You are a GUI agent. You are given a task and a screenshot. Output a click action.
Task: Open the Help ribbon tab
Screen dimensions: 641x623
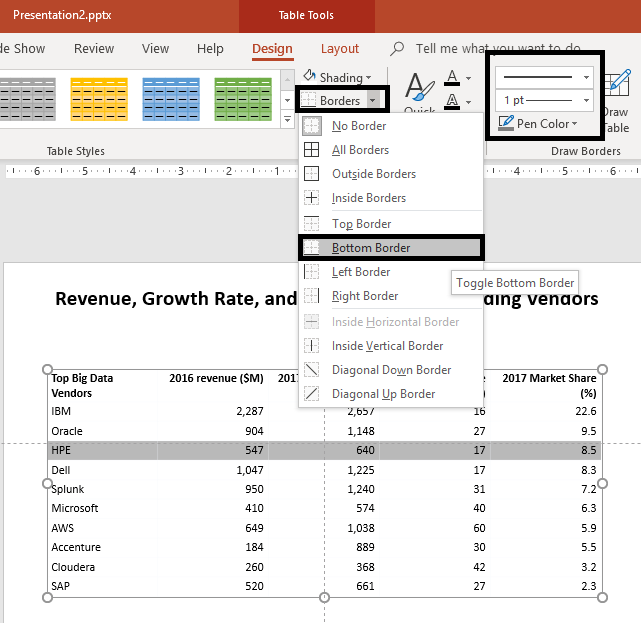coord(210,49)
